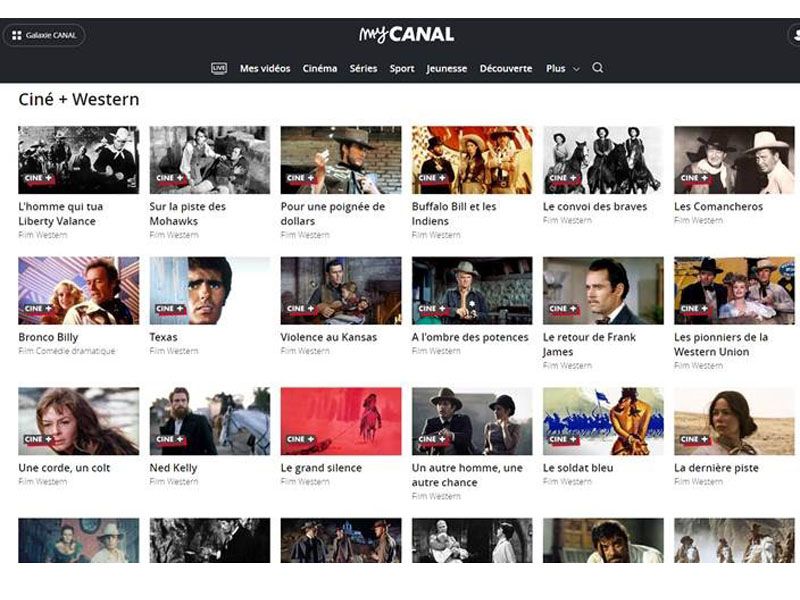
Task: Click Film Western under Une corde, un colt
Action: click(x=42, y=482)
